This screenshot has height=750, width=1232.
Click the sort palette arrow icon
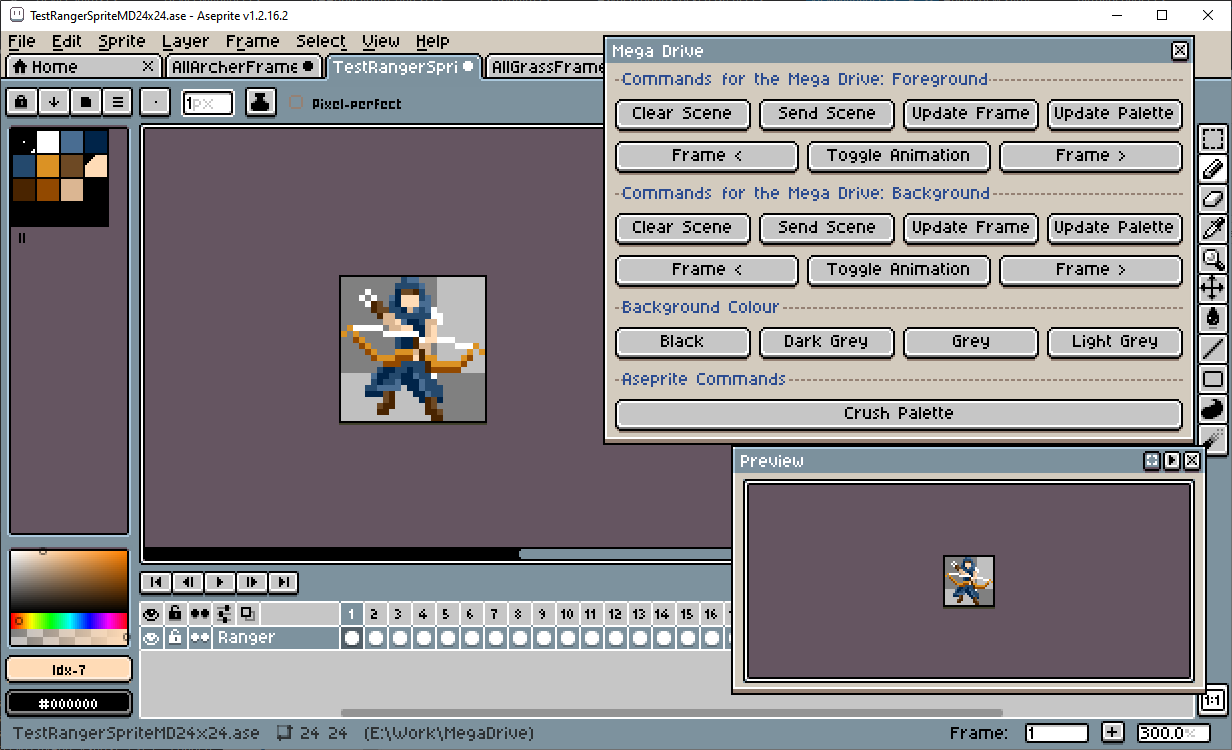(x=53, y=102)
